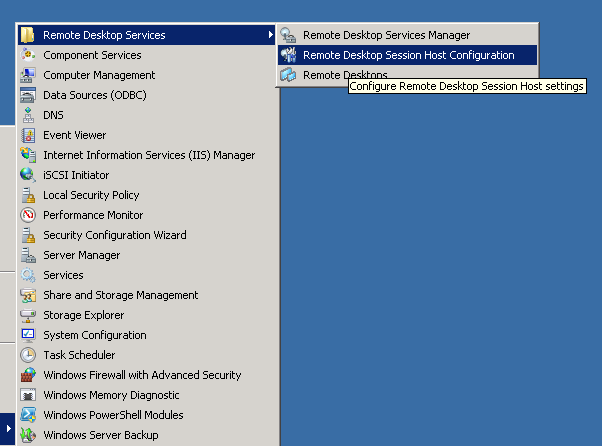The width and height of the screenshot is (602, 446).
Task: Click the Windows PowerShell Modules icon
Action: click(x=28, y=415)
